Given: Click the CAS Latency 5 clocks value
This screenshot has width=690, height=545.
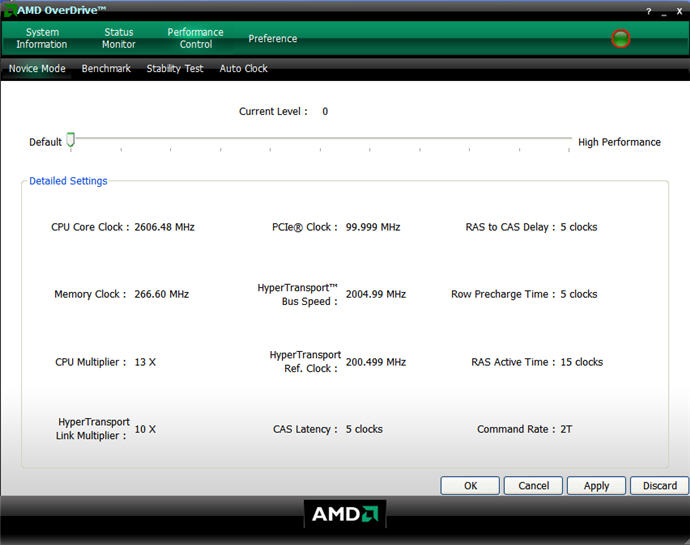Looking at the screenshot, I should pos(364,429).
